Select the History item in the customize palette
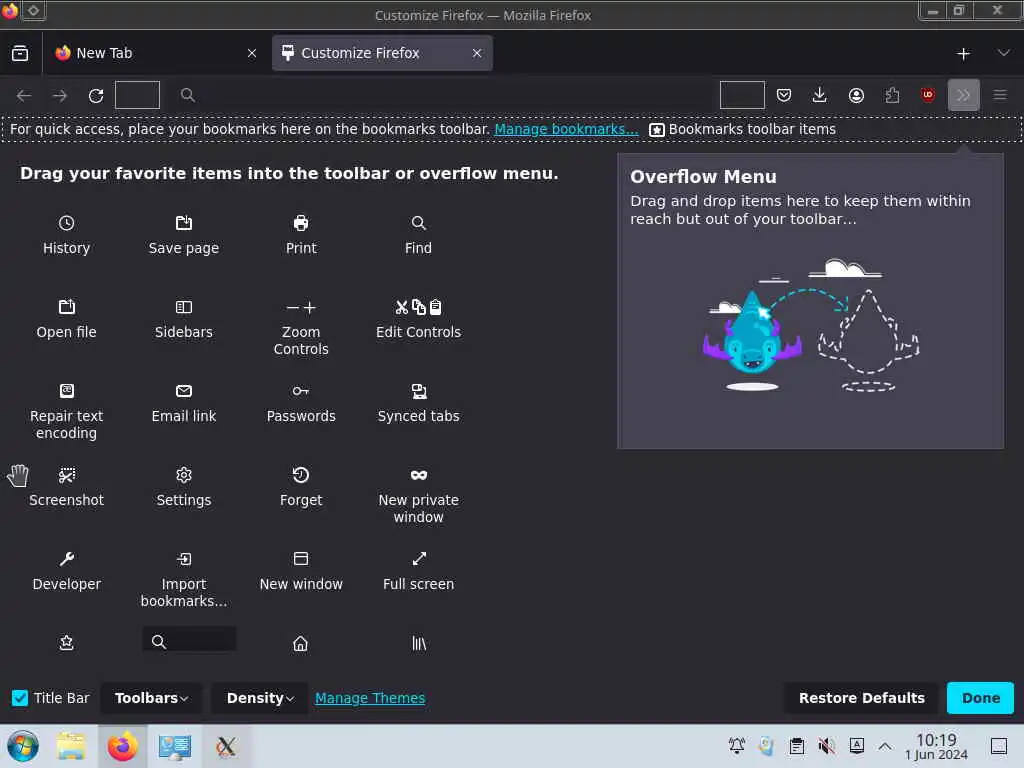Viewport: 1024px width, 768px height. 66,235
